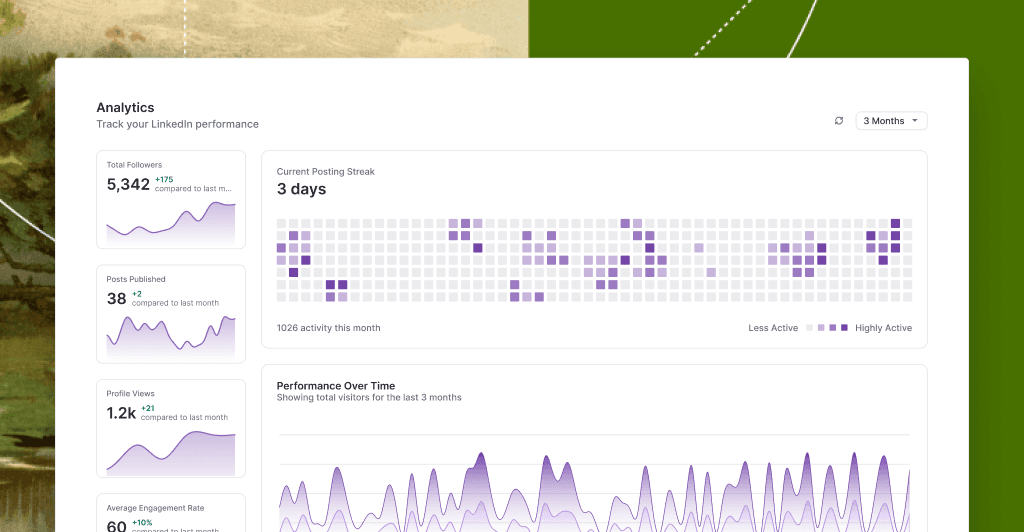Click the "+21" profile views change

(148, 409)
